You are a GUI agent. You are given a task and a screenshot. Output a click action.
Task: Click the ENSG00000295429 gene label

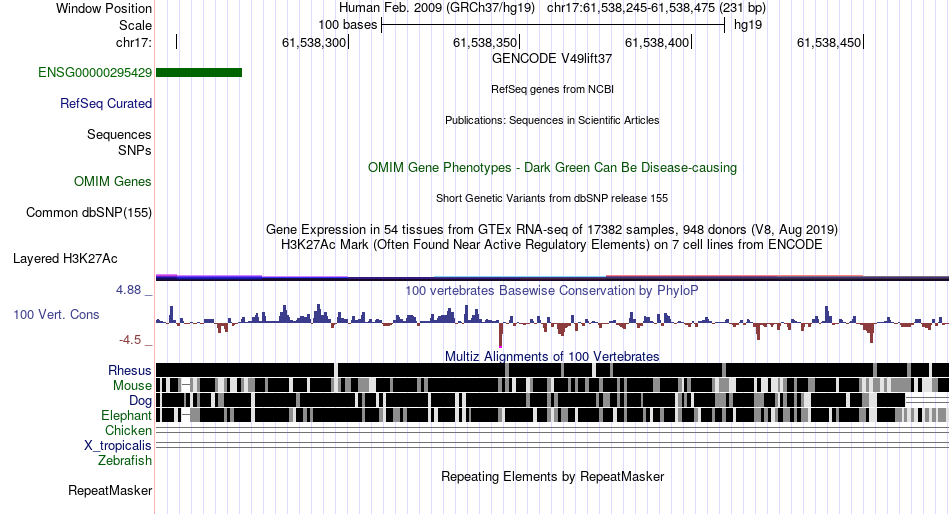pos(95,73)
